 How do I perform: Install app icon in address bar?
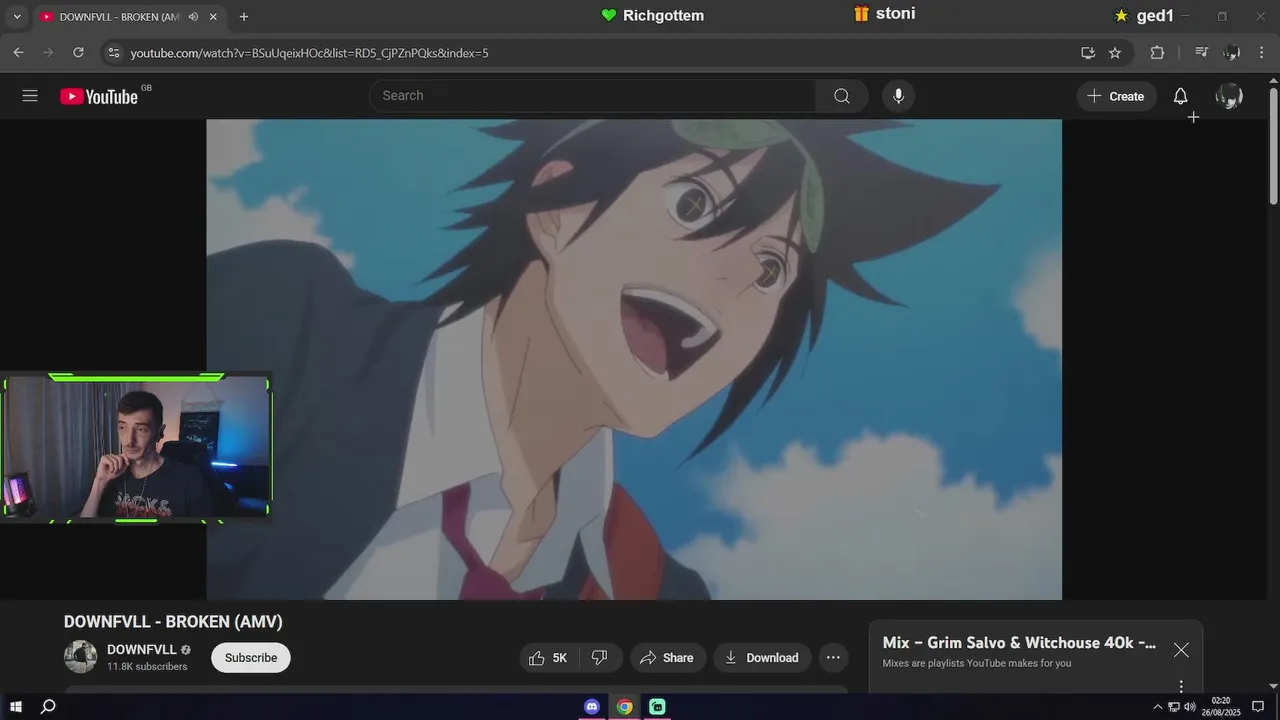(x=1088, y=52)
